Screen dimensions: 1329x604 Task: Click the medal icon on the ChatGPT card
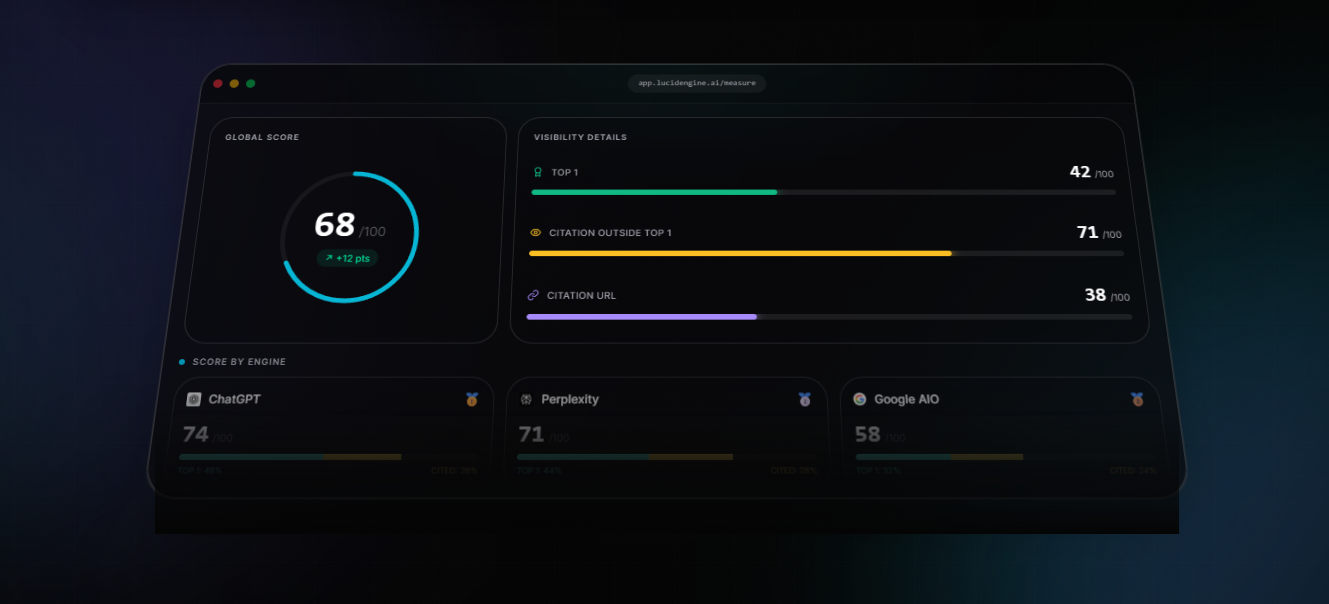pyautogui.click(x=472, y=399)
